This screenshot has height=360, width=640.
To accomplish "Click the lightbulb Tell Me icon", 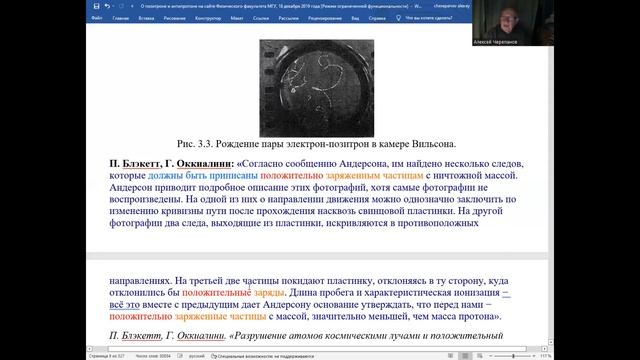I will coord(398,18).
